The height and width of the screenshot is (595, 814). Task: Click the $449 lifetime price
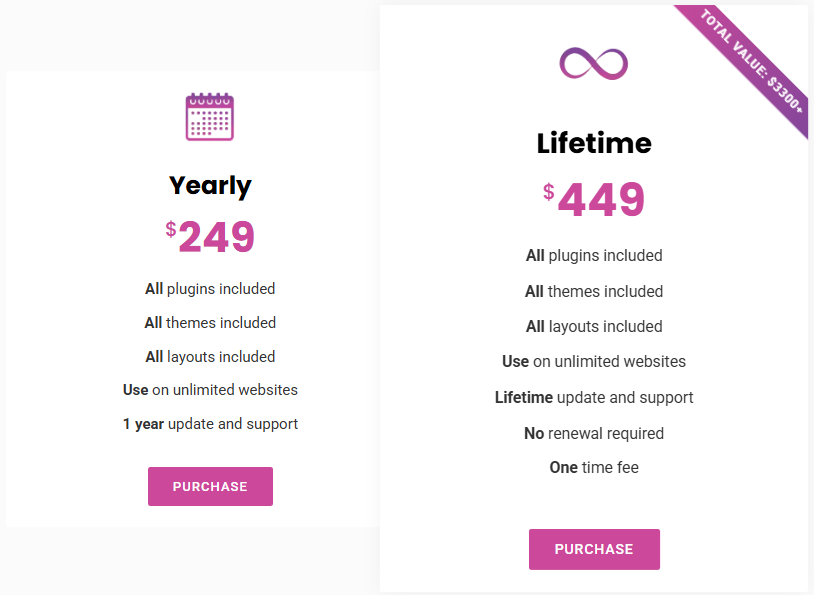594,199
